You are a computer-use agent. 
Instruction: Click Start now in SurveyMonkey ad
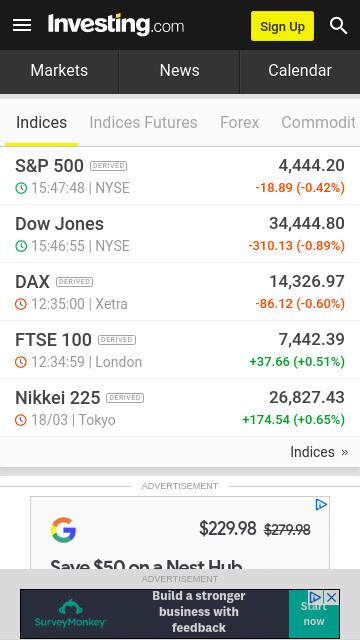tap(313, 614)
